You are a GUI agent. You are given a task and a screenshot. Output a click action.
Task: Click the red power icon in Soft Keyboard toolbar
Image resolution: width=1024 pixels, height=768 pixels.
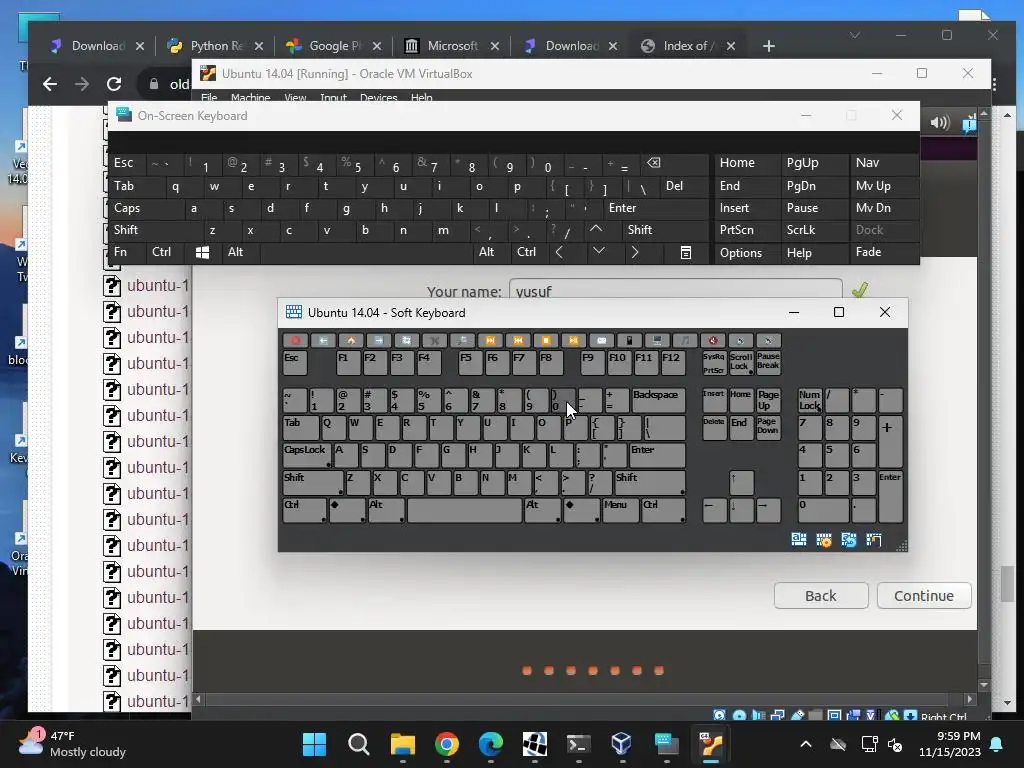click(295, 340)
